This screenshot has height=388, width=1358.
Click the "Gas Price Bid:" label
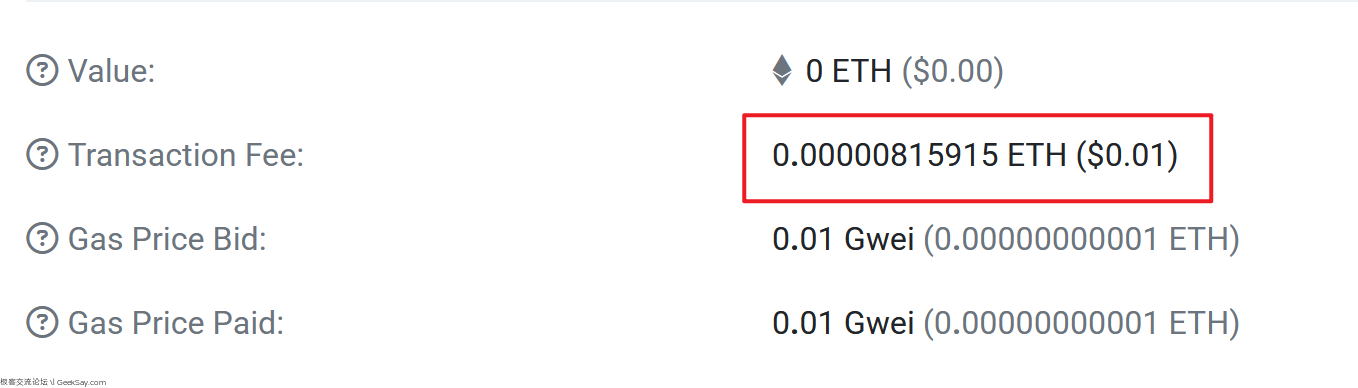coord(167,240)
